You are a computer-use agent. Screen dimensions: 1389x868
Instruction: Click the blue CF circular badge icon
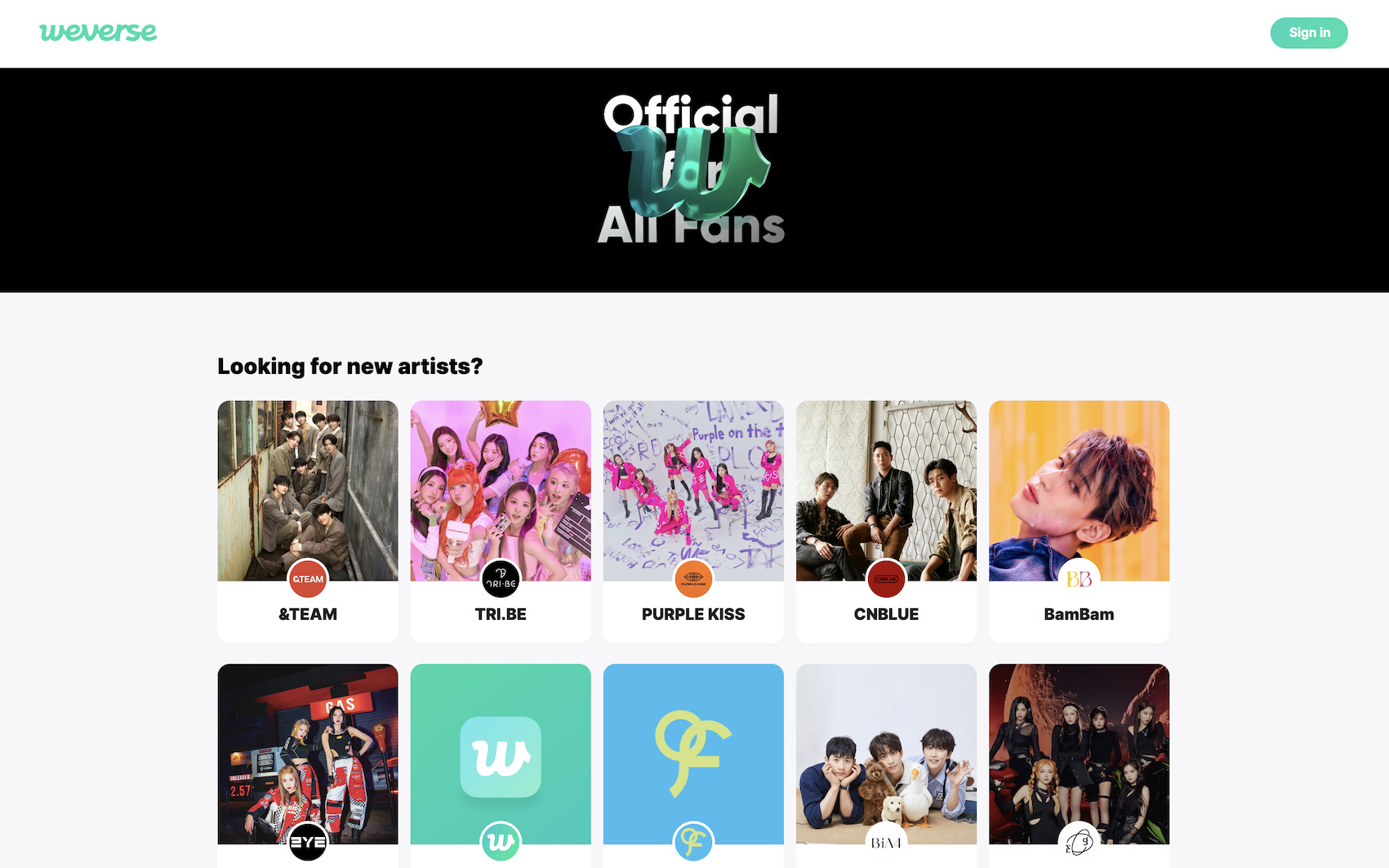click(693, 842)
